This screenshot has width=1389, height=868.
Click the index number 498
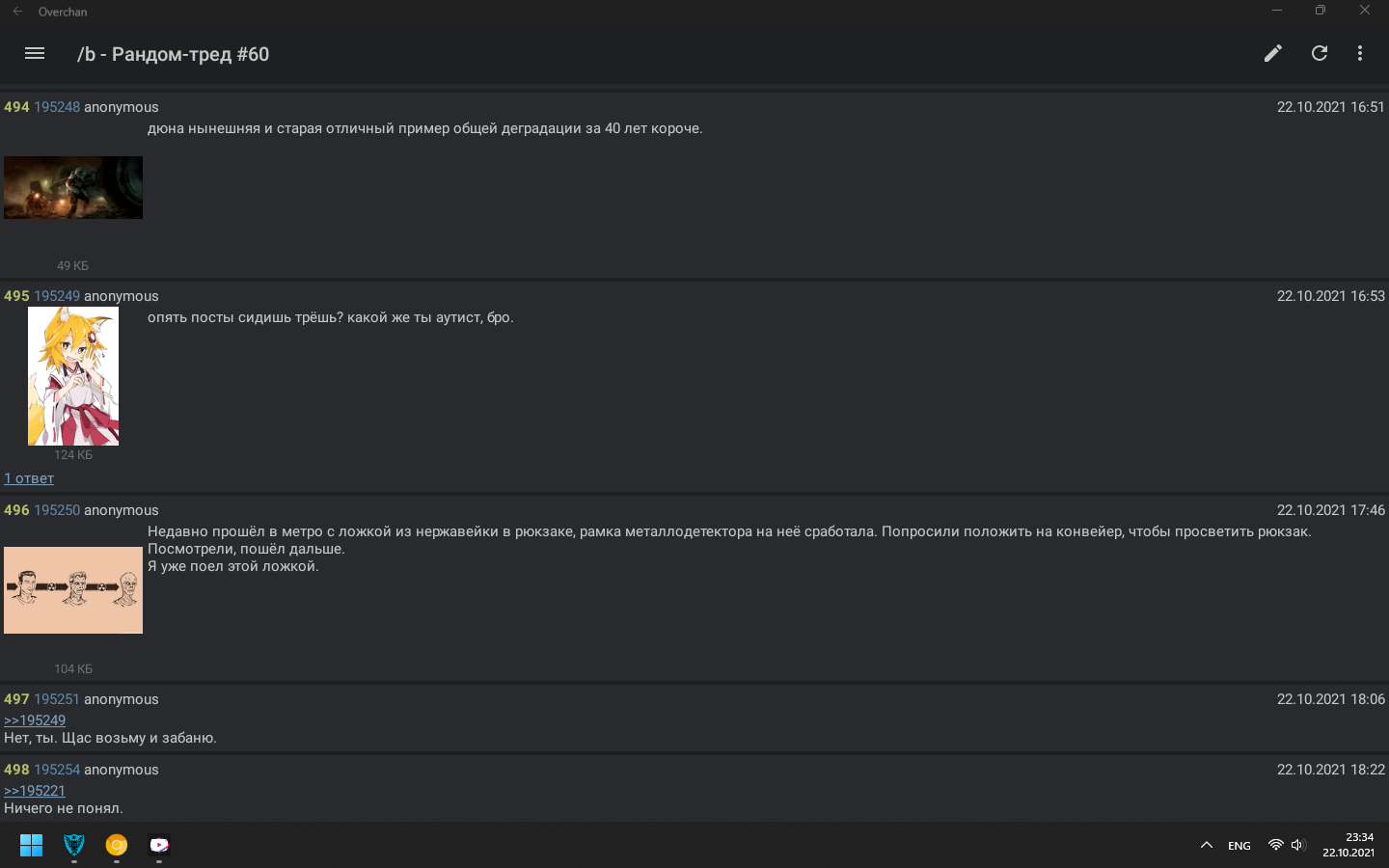pyautogui.click(x=16, y=770)
